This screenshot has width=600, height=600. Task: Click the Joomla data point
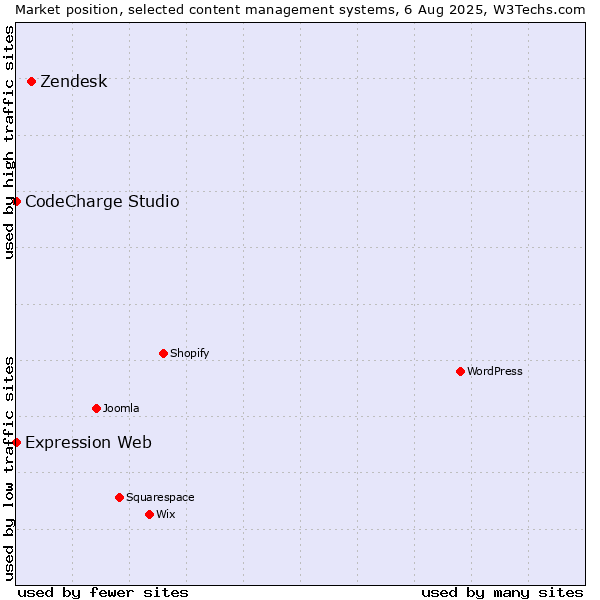click(x=96, y=408)
